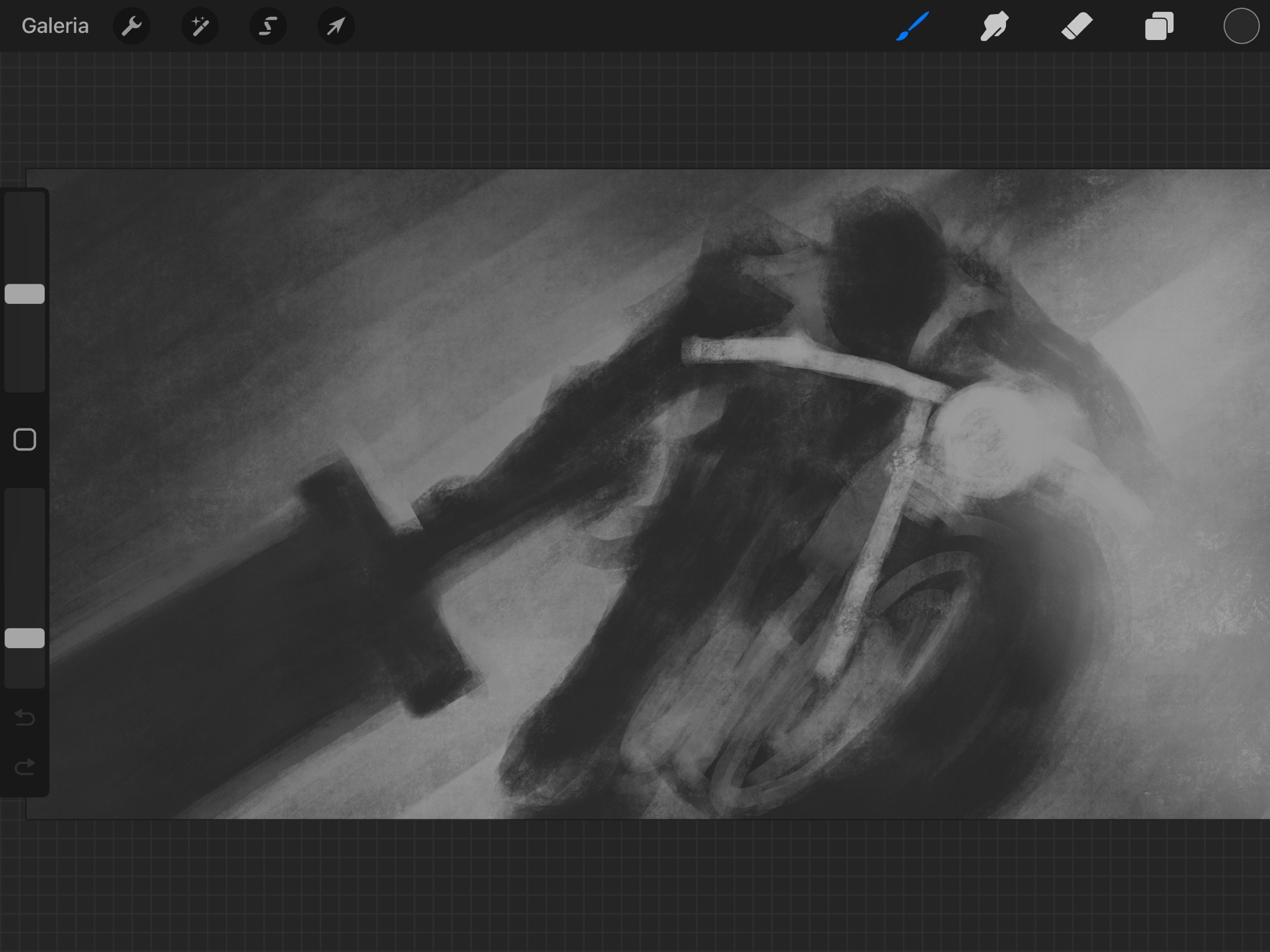Open the active color picker circle
The height and width of the screenshot is (952, 1270).
click(1241, 26)
